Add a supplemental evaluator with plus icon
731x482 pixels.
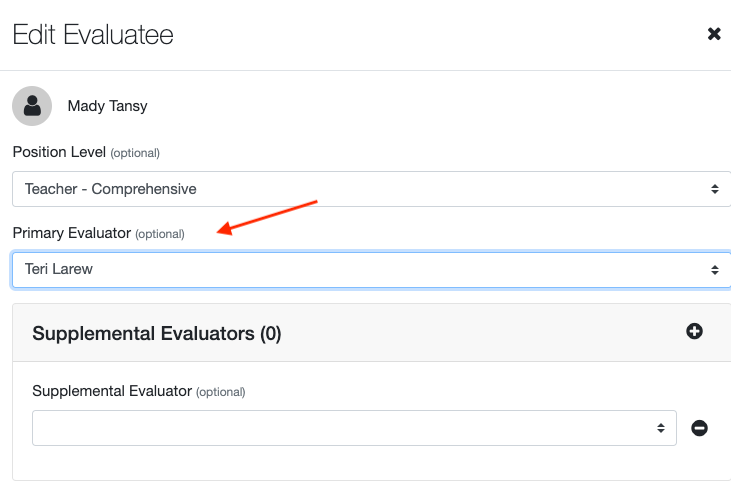(x=694, y=331)
